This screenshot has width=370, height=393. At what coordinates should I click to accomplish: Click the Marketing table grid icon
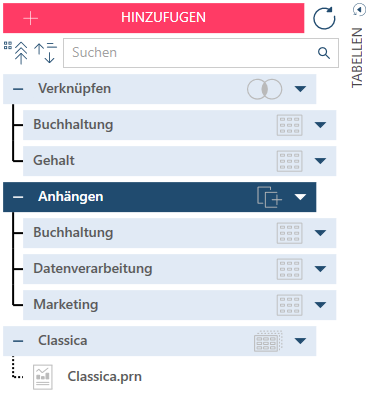290,305
